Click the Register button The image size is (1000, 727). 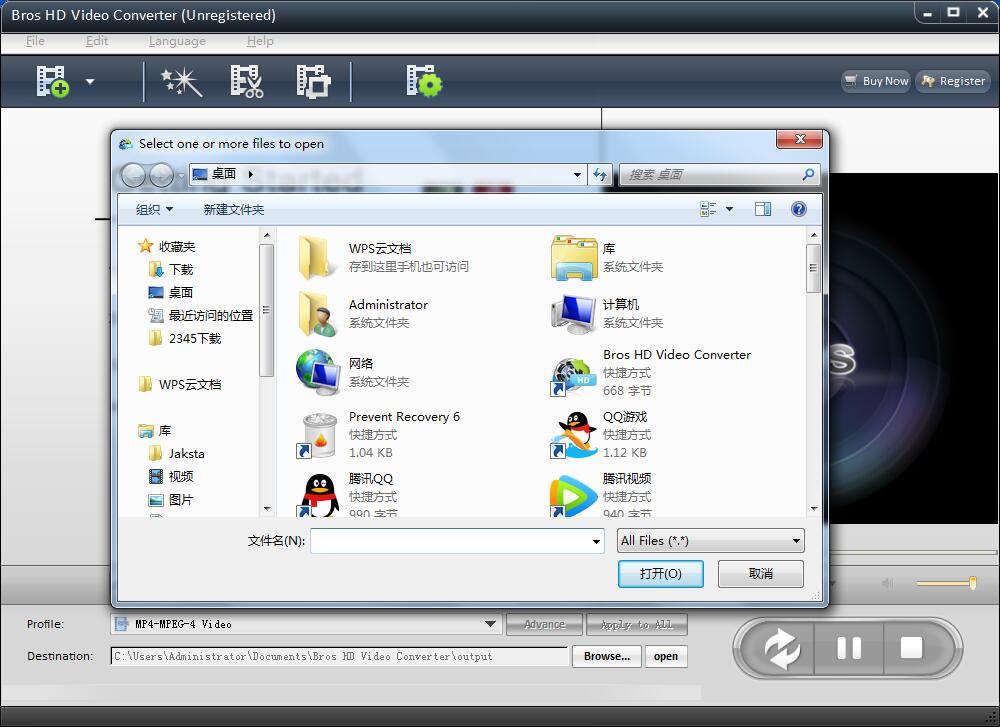953,81
